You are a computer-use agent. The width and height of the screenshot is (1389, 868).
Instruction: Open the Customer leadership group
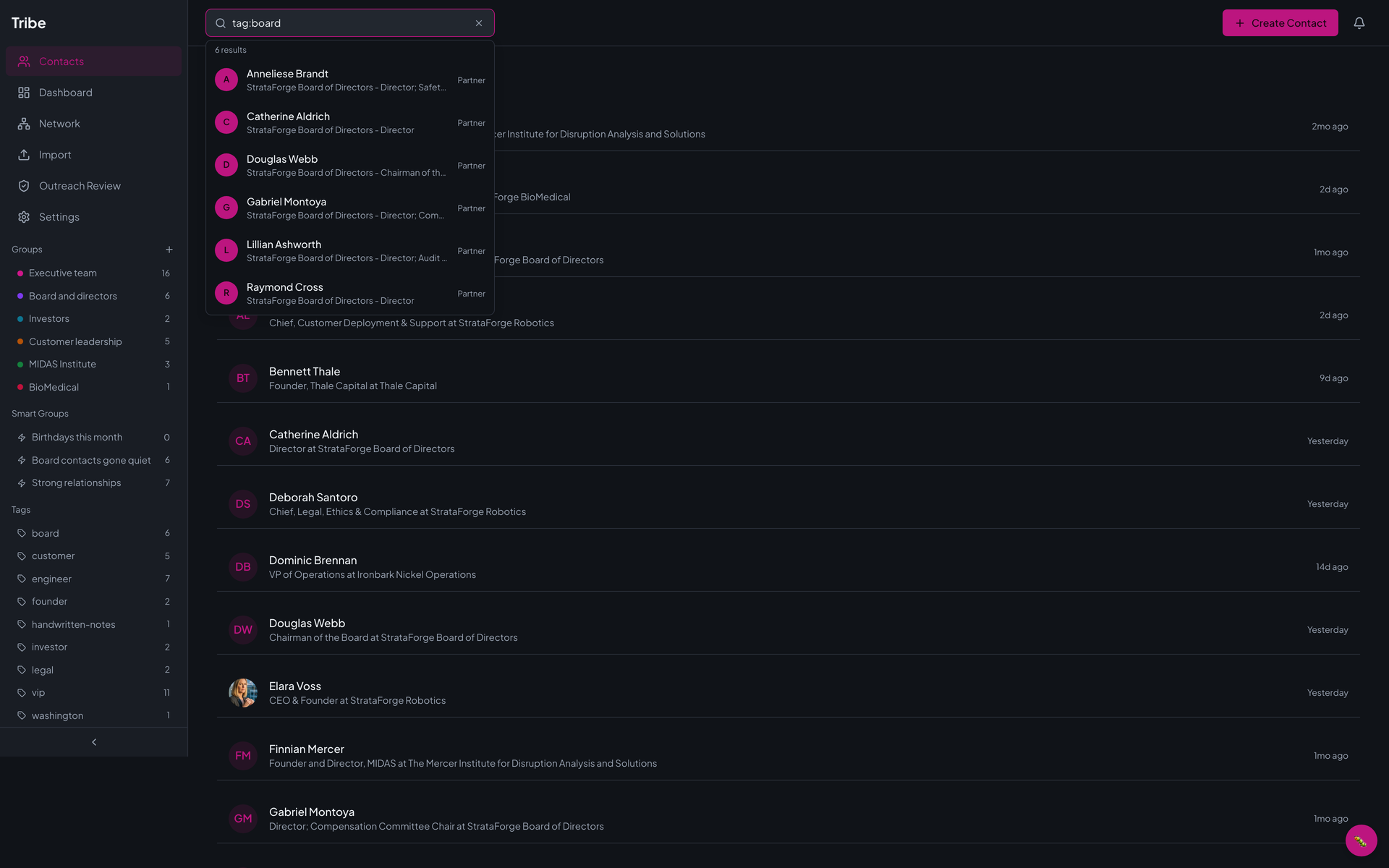[x=93, y=341]
